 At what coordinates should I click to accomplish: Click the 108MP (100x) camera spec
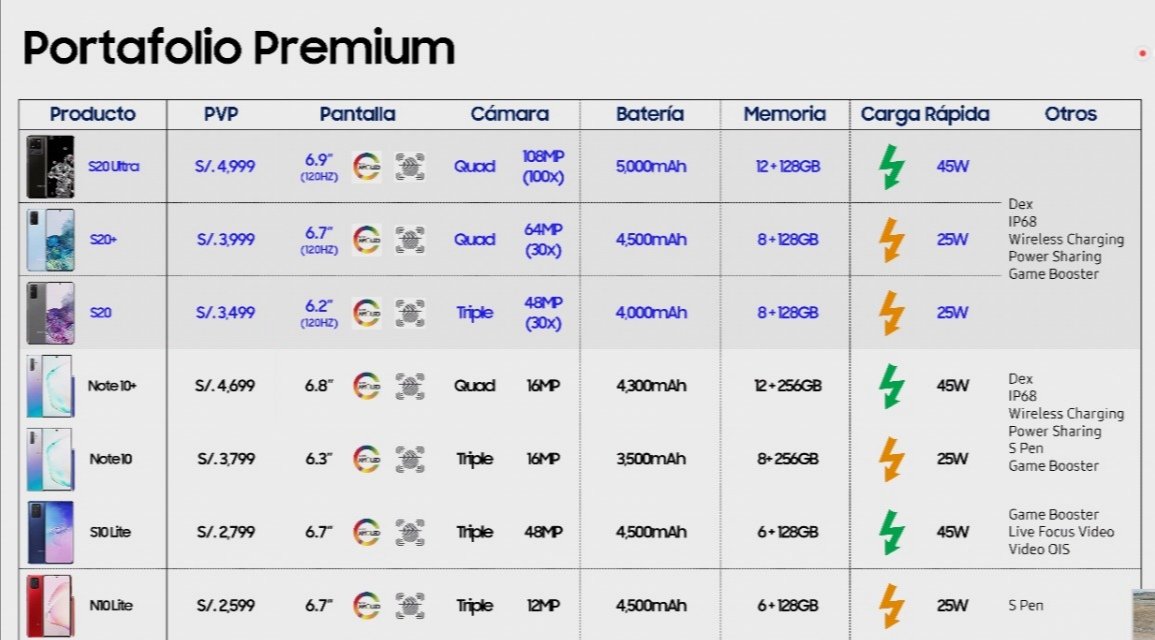[x=544, y=166]
